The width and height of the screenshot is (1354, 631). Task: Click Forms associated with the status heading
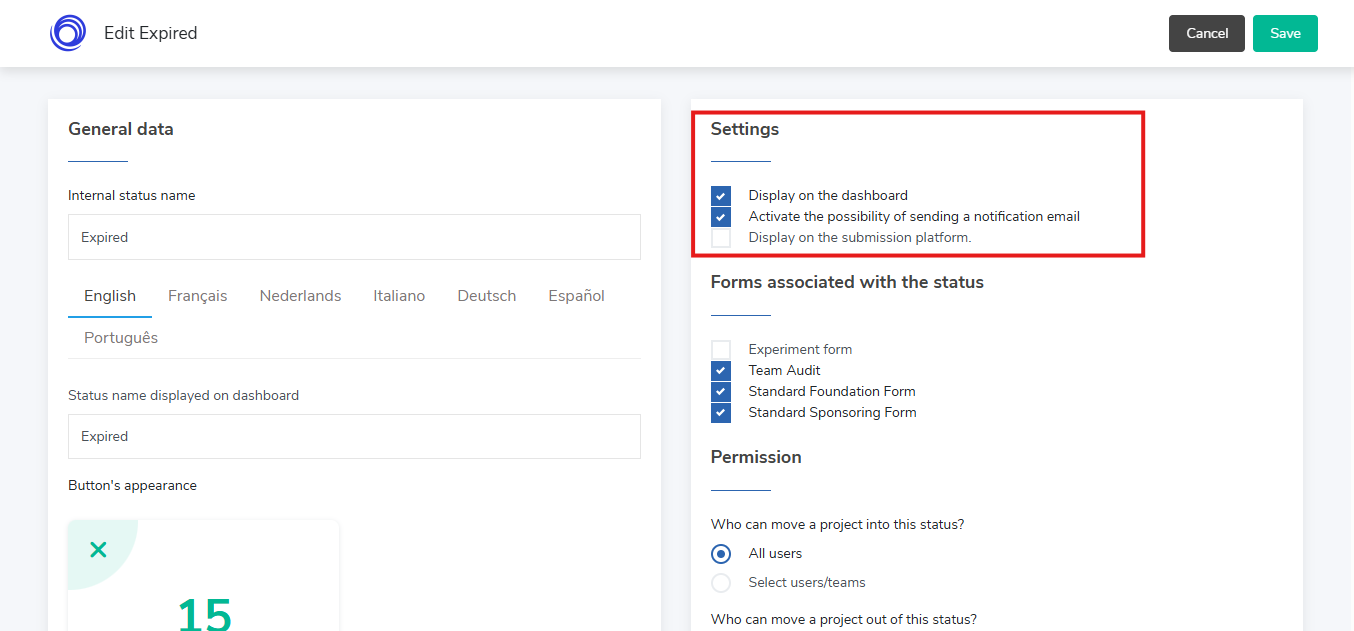point(847,282)
